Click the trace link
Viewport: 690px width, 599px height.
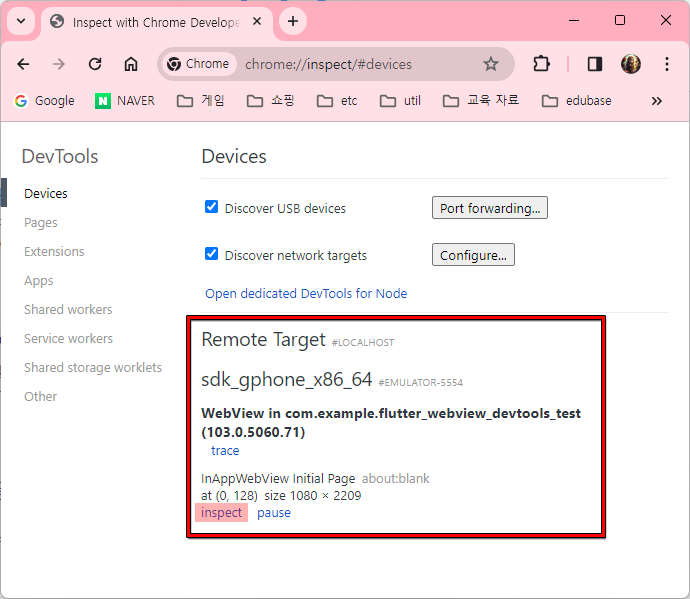[x=225, y=451]
